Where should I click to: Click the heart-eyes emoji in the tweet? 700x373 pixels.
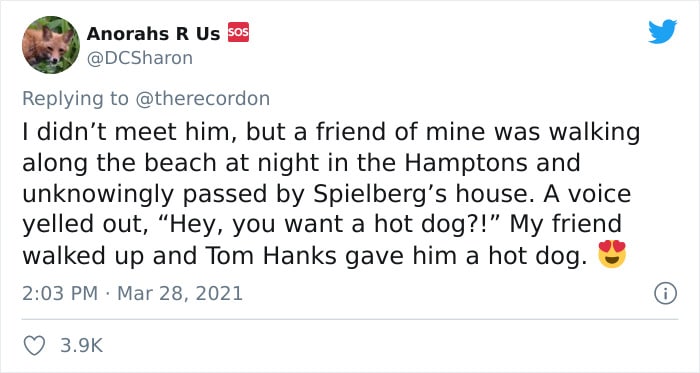click(612, 254)
